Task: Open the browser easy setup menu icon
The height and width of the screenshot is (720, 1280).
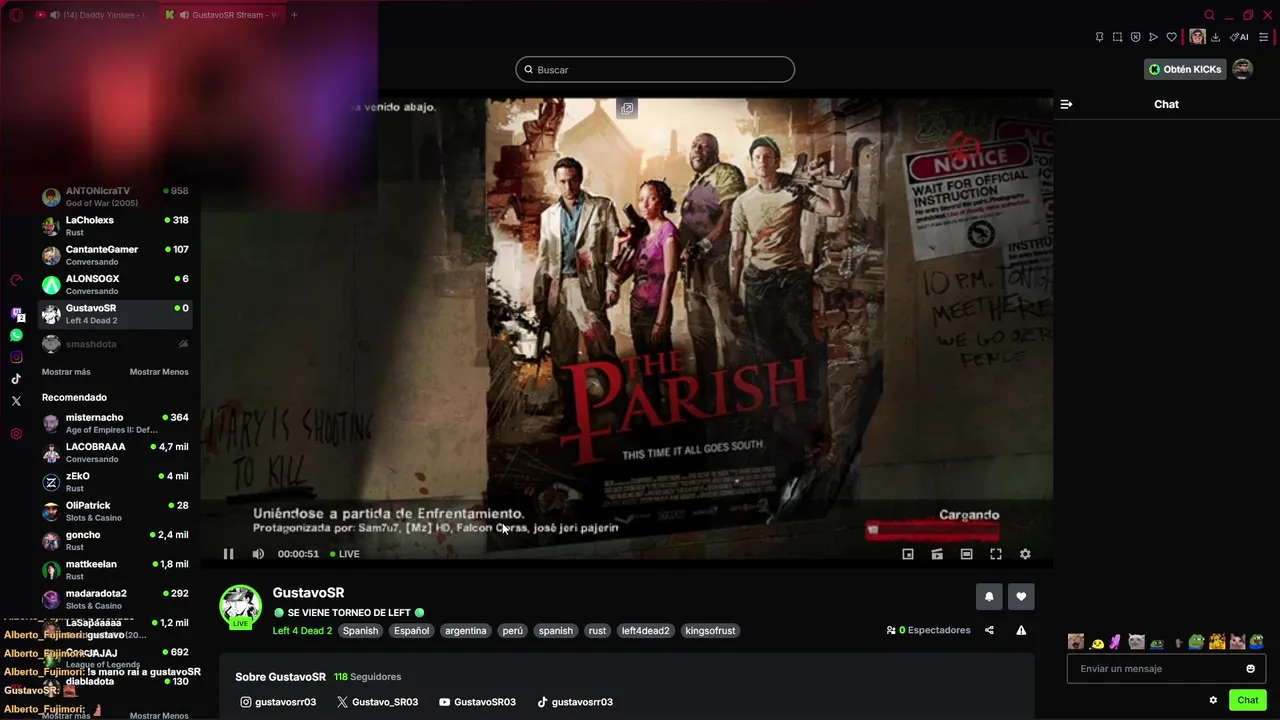Action: click(x=1263, y=37)
